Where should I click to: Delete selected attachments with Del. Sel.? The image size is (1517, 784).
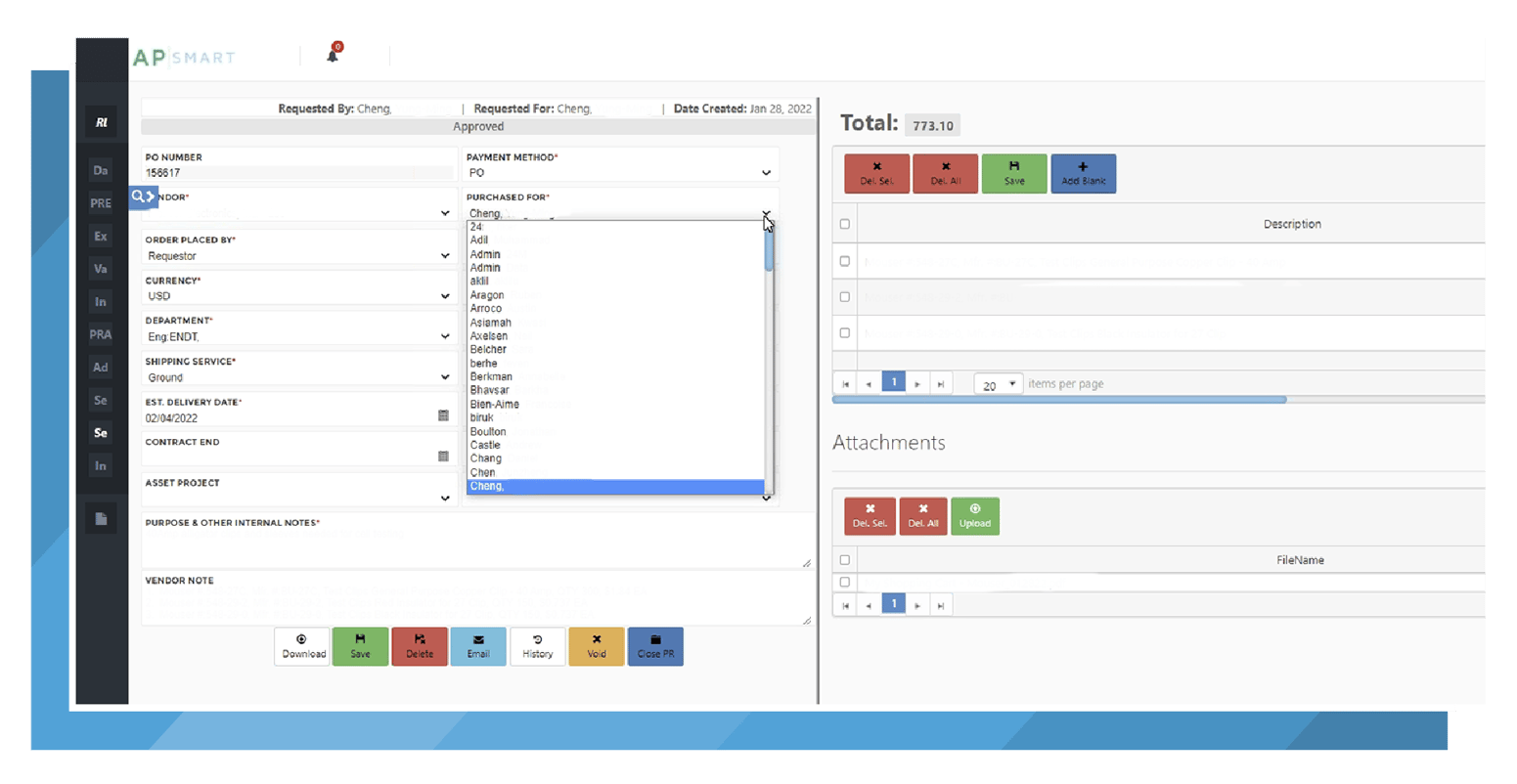[x=870, y=516]
